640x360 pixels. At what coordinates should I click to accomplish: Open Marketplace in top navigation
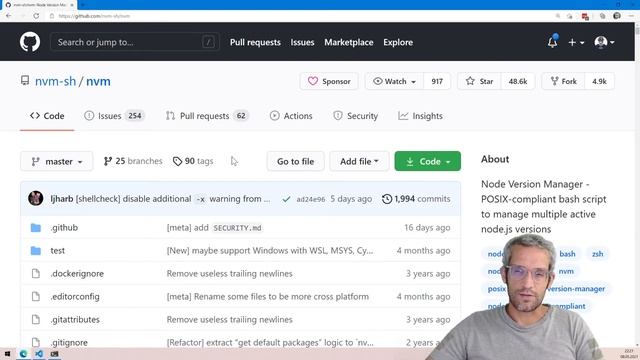point(349,42)
